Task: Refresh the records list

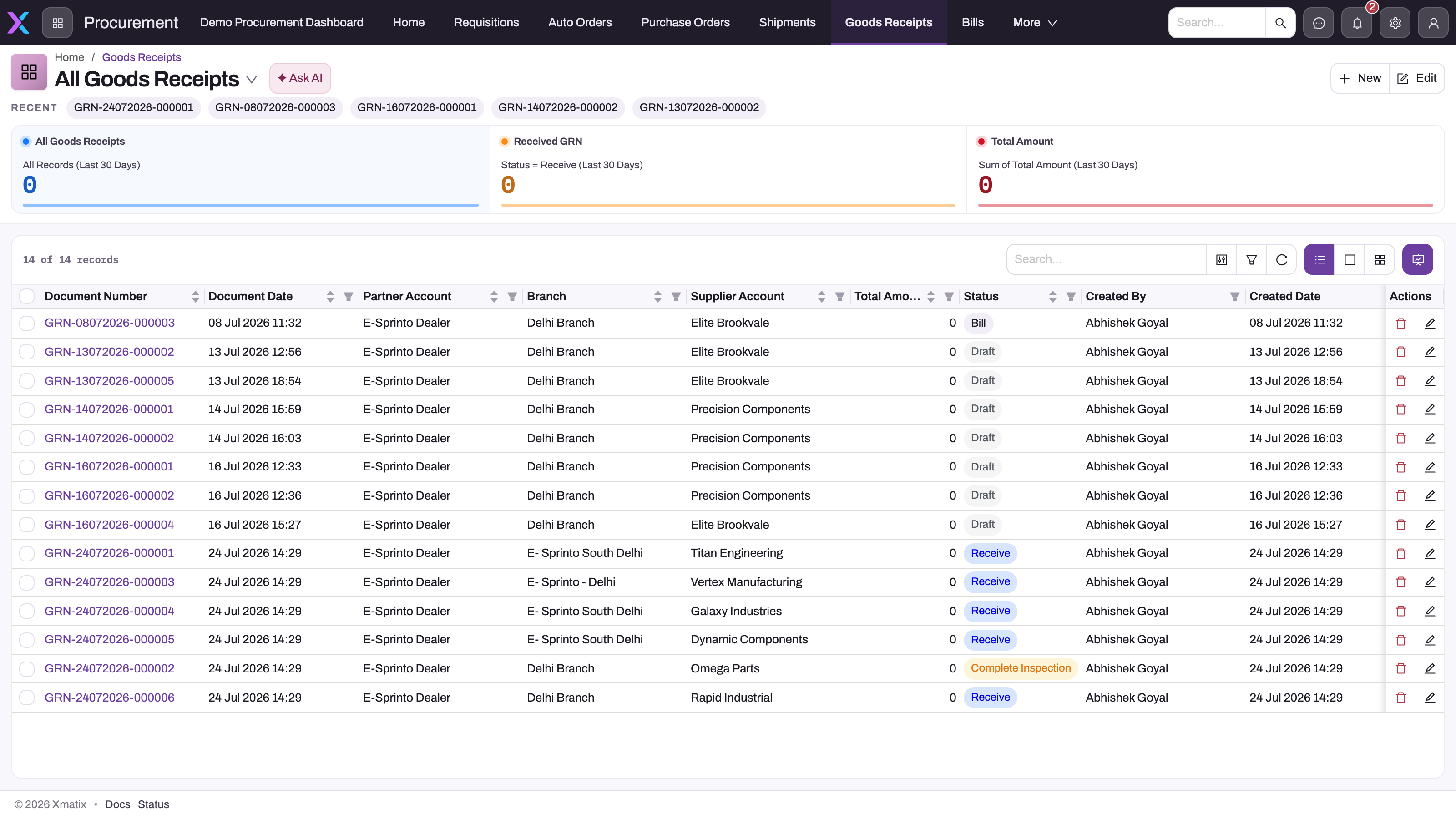Action: click(1281, 259)
